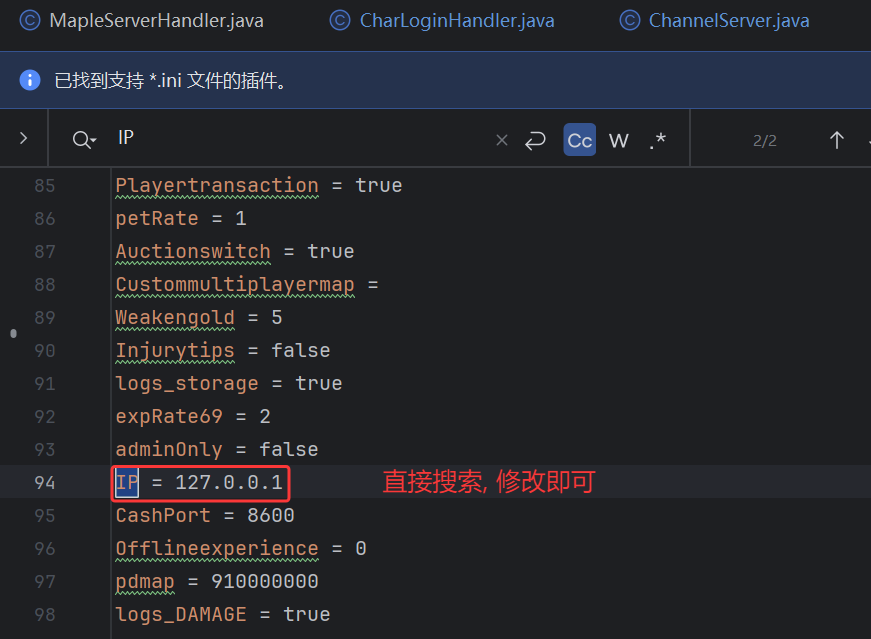Click the false value of adminOnly
871x639 pixels.
click(x=289, y=450)
